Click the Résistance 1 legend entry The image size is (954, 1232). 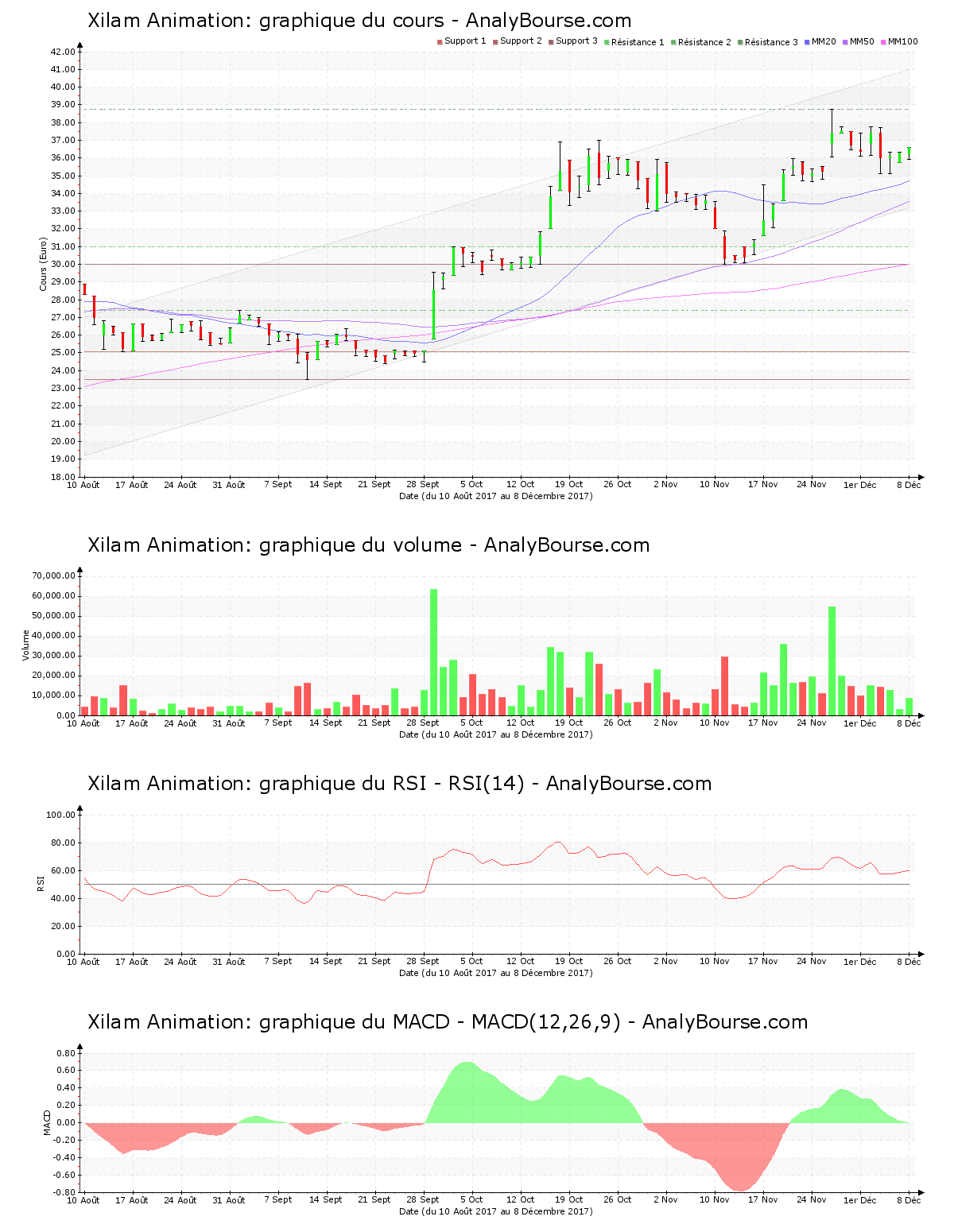(634, 42)
